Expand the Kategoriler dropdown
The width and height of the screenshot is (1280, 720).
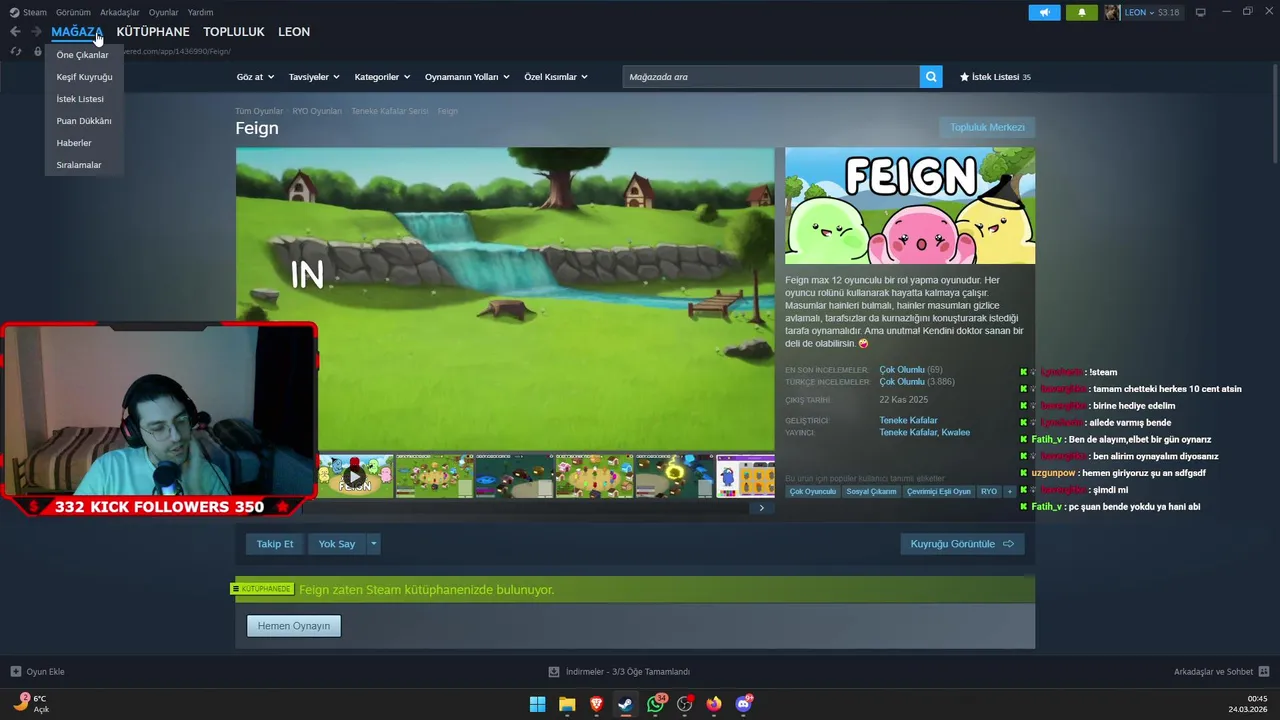coord(382,77)
